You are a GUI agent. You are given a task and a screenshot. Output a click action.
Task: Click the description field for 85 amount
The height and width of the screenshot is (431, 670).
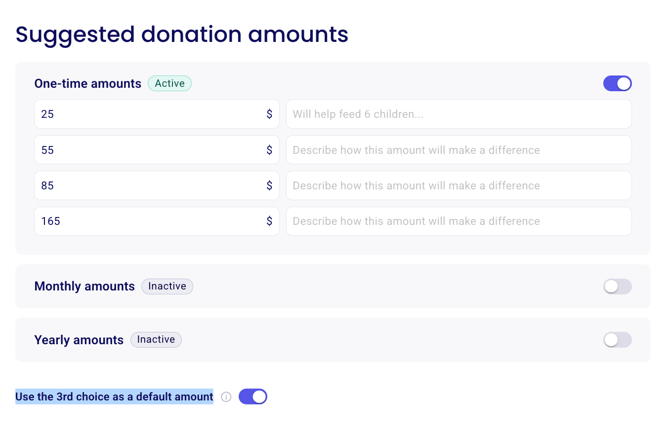click(x=458, y=186)
